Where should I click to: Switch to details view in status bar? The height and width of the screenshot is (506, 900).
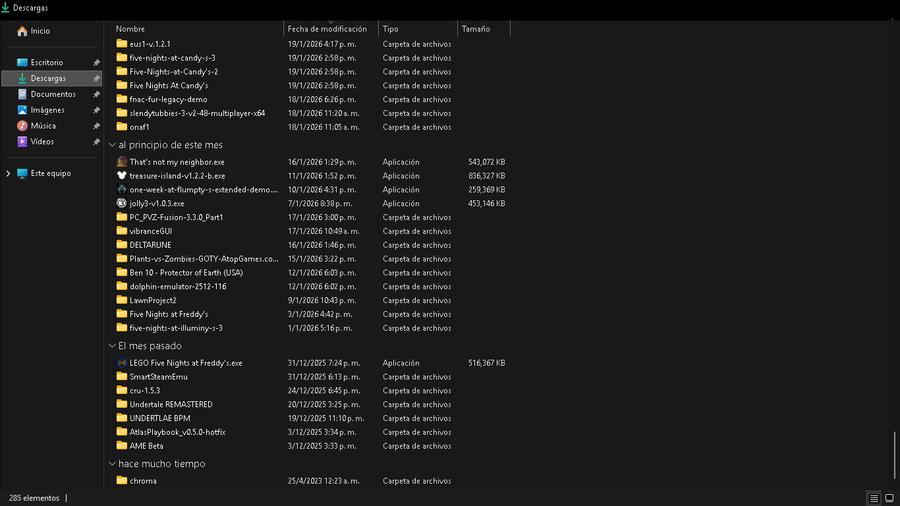click(x=874, y=498)
